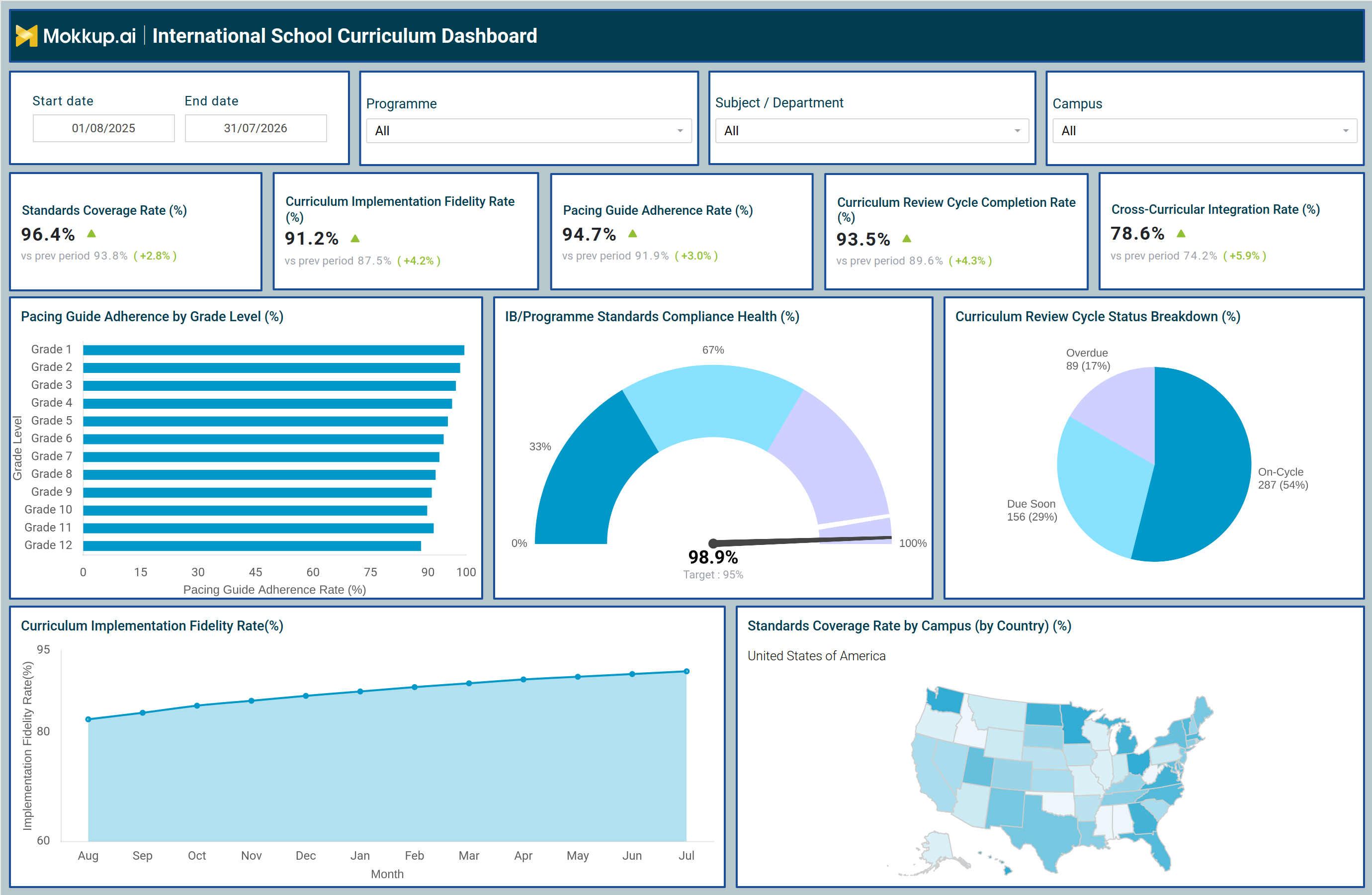The image size is (1372, 895).
Task: Click the trend arrow beside 94.7%
Action: coord(633,234)
